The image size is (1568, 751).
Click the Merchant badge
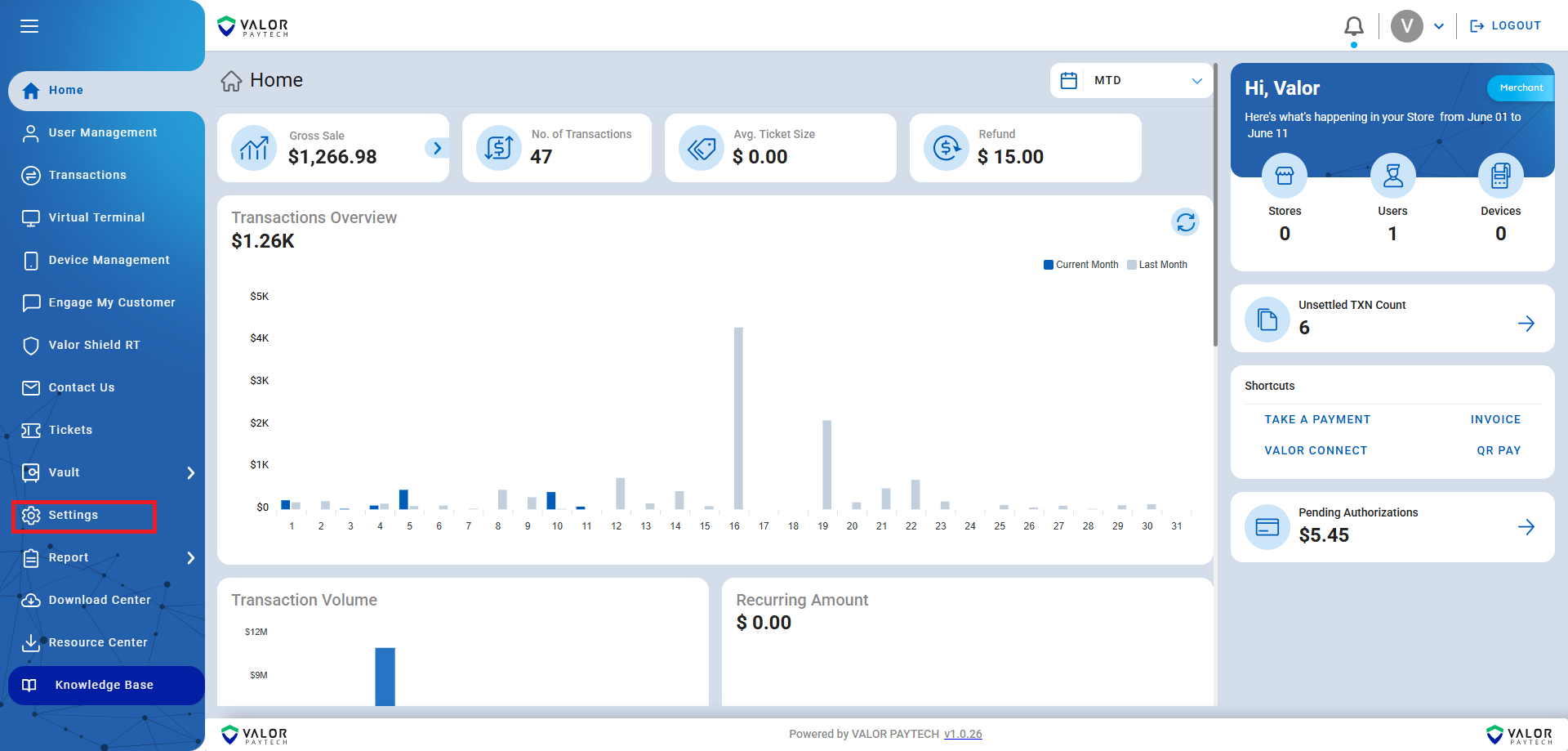[x=1521, y=87]
